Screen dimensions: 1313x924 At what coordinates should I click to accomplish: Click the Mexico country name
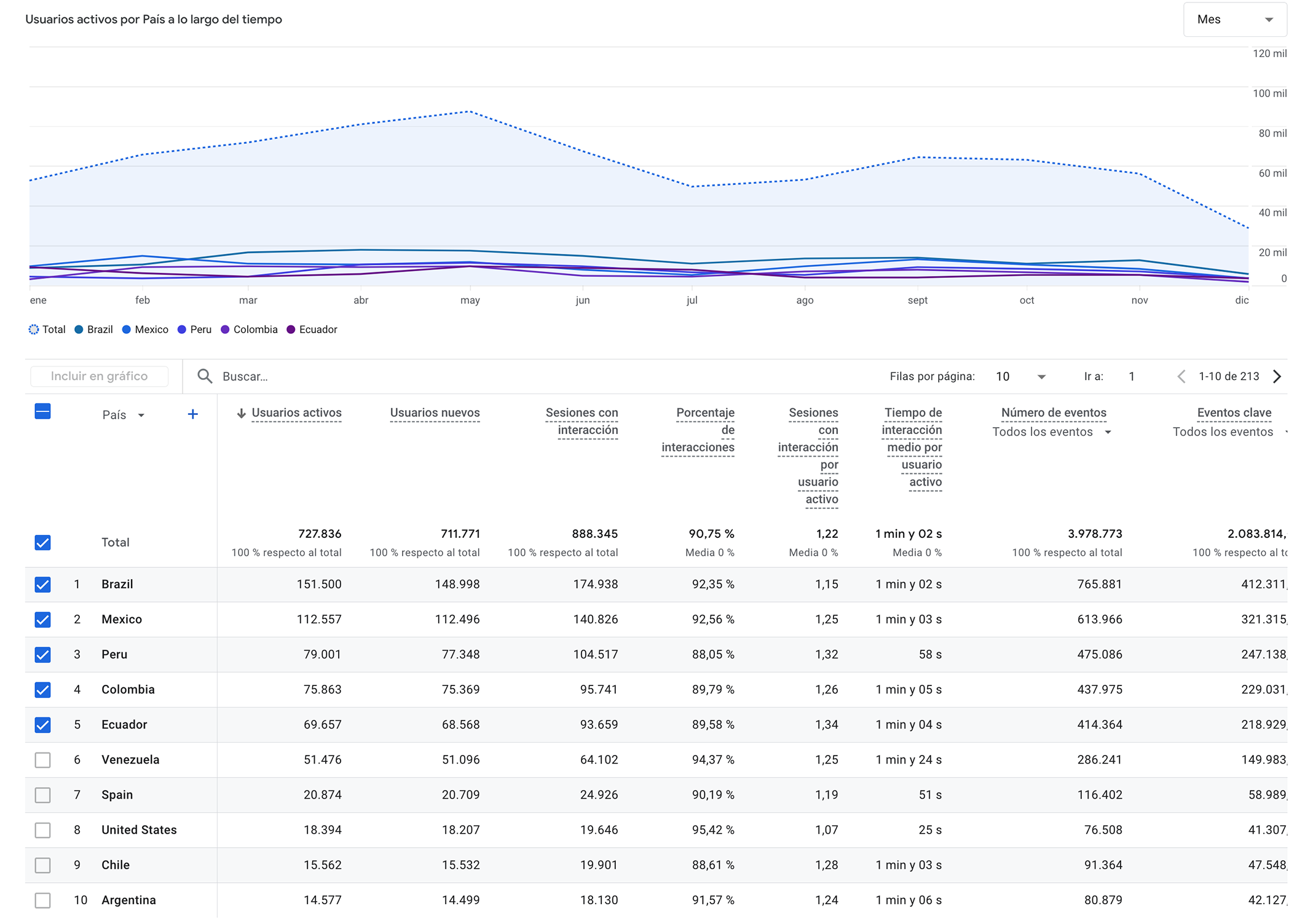pos(122,619)
